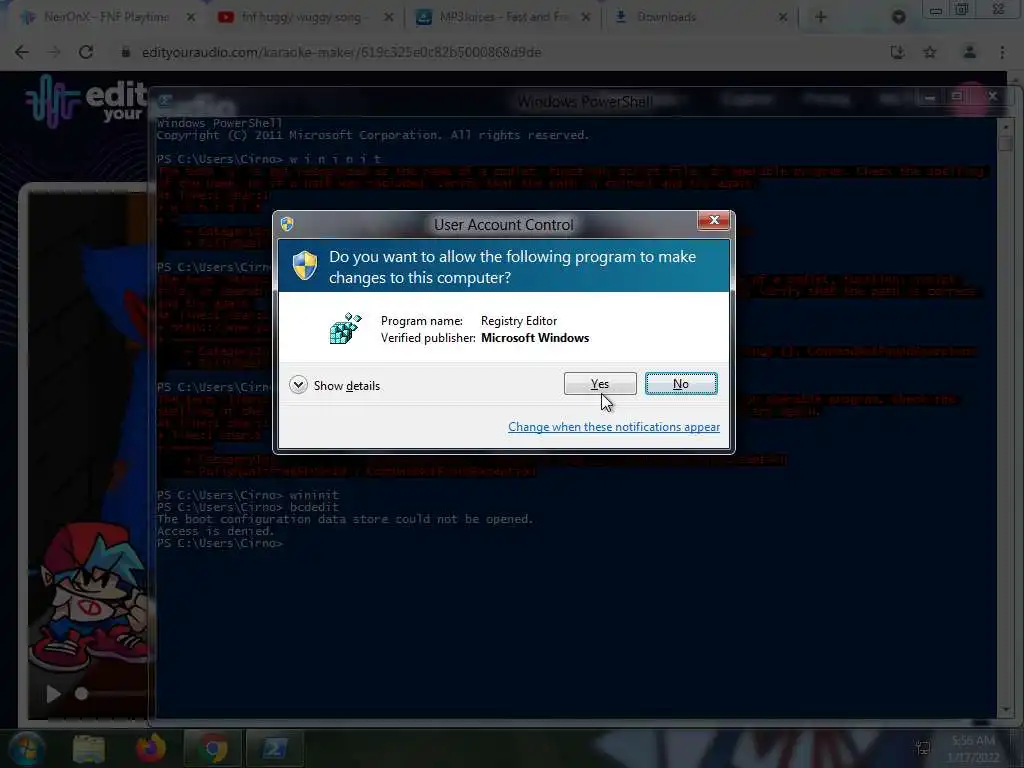The width and height of the screenshot is (1024, 768).
Task: Close the Downloads tab
Action: (x=783, y=18)
